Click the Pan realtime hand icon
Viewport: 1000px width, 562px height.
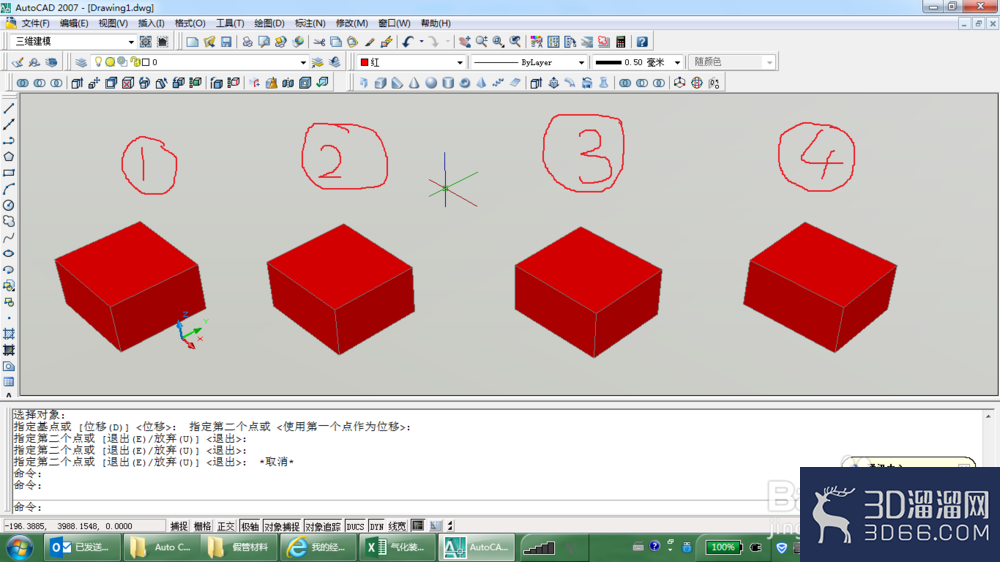point(464,42)
